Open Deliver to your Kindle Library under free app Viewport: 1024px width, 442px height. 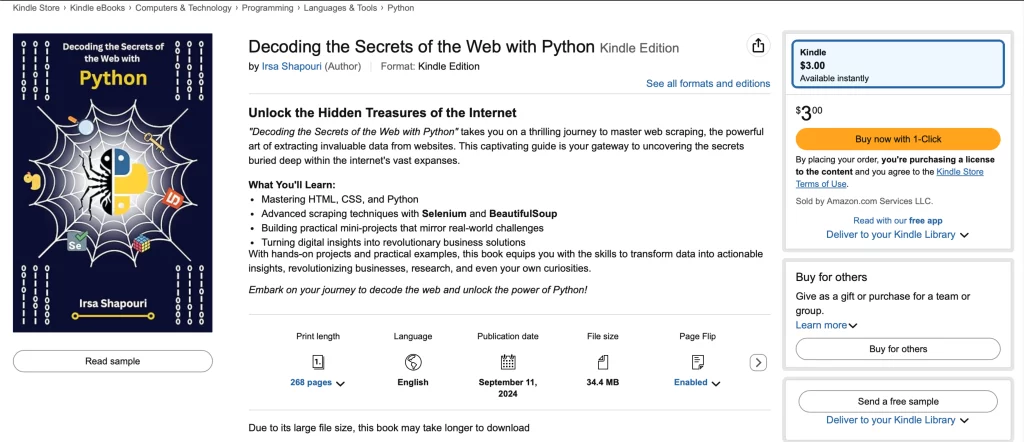point(897,234)
